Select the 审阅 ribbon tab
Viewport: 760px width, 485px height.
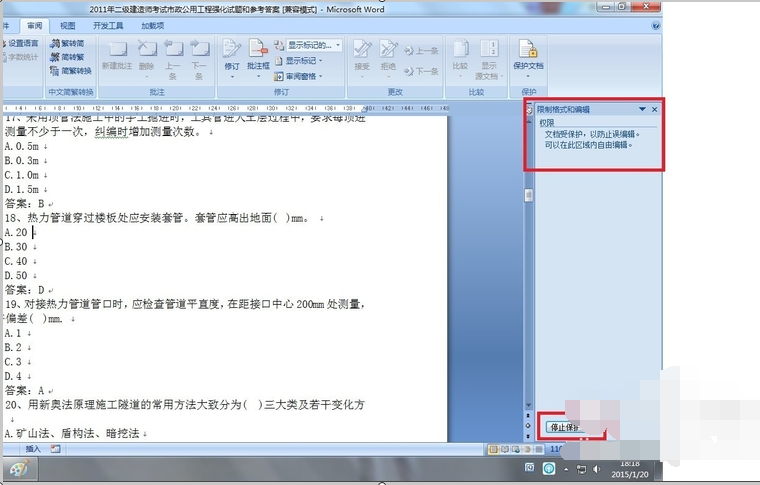tap(34, 26)
